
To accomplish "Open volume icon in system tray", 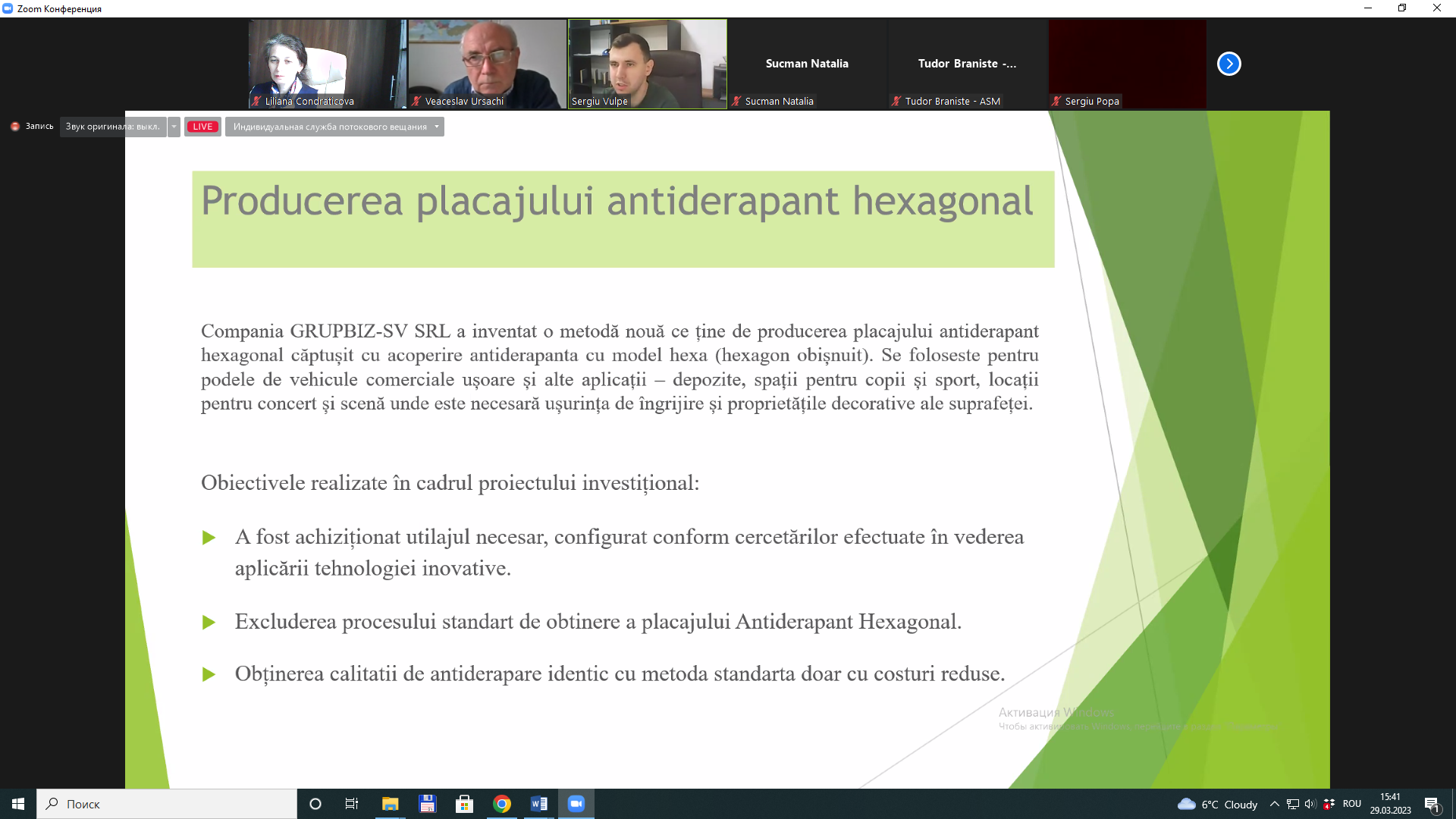I will (1310, 804).
